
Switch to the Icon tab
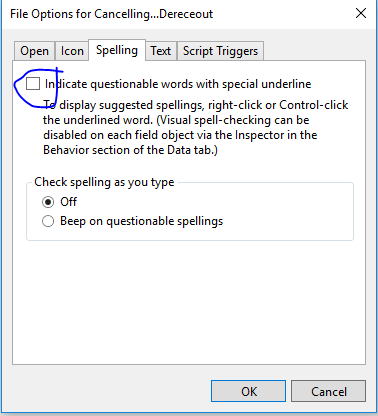click(x=72, y=51)
